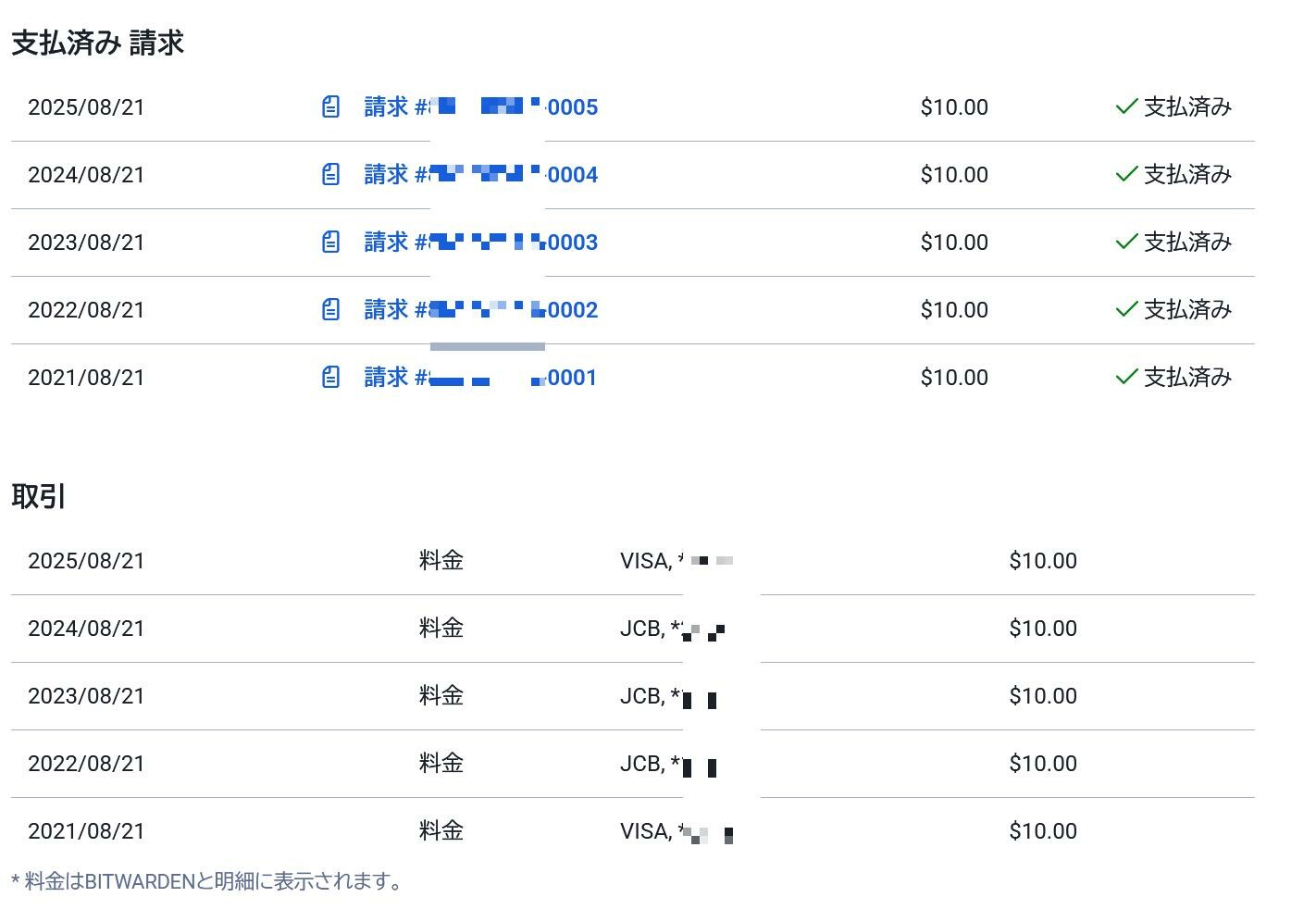
Task: Click the document icon for invoice 0002
Action: [x=330, y=309]
